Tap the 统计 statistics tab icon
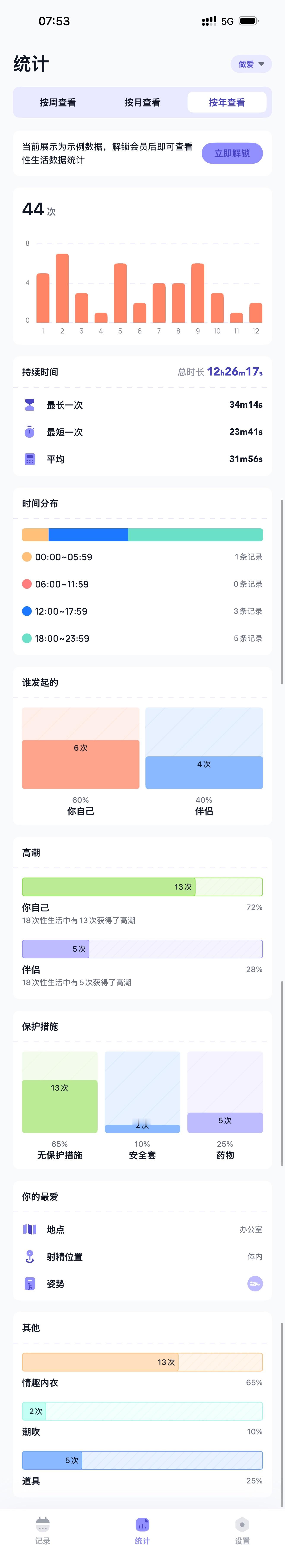This screenshot has width=285, height=1568. point(142,1525)
